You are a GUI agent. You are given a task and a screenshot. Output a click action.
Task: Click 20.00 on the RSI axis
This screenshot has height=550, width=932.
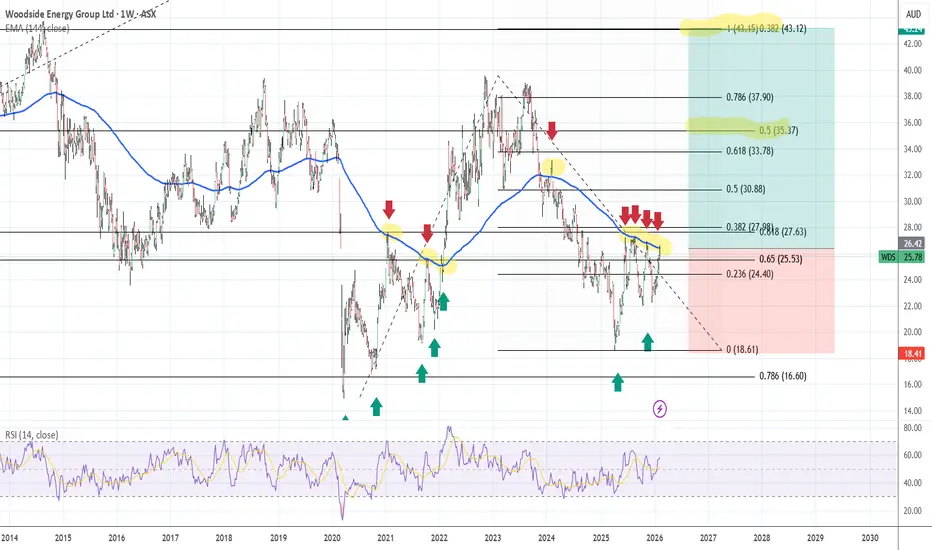click(x=913, y=510)
